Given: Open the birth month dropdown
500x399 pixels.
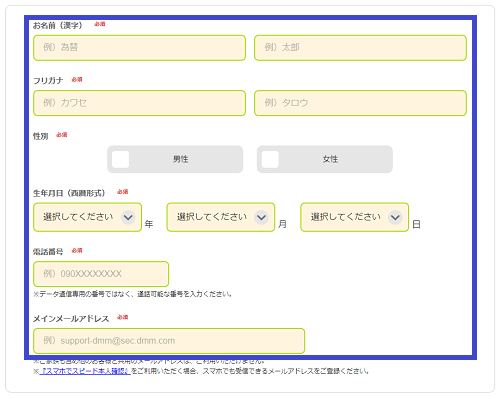Looking at the screenshot, I should [221, 217].
